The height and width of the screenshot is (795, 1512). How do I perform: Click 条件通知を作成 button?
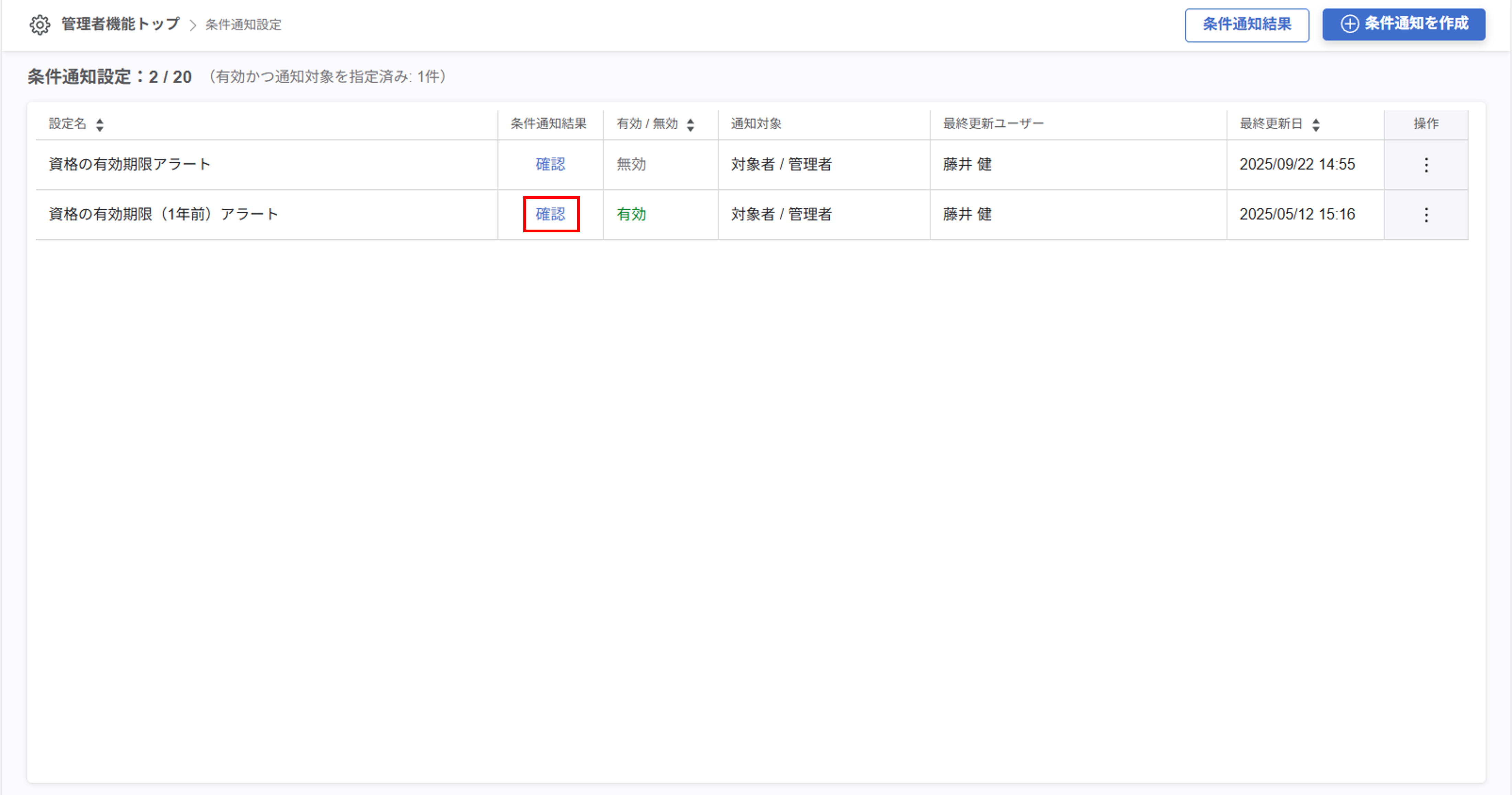pyautogui.click(x=1403, y=24)
